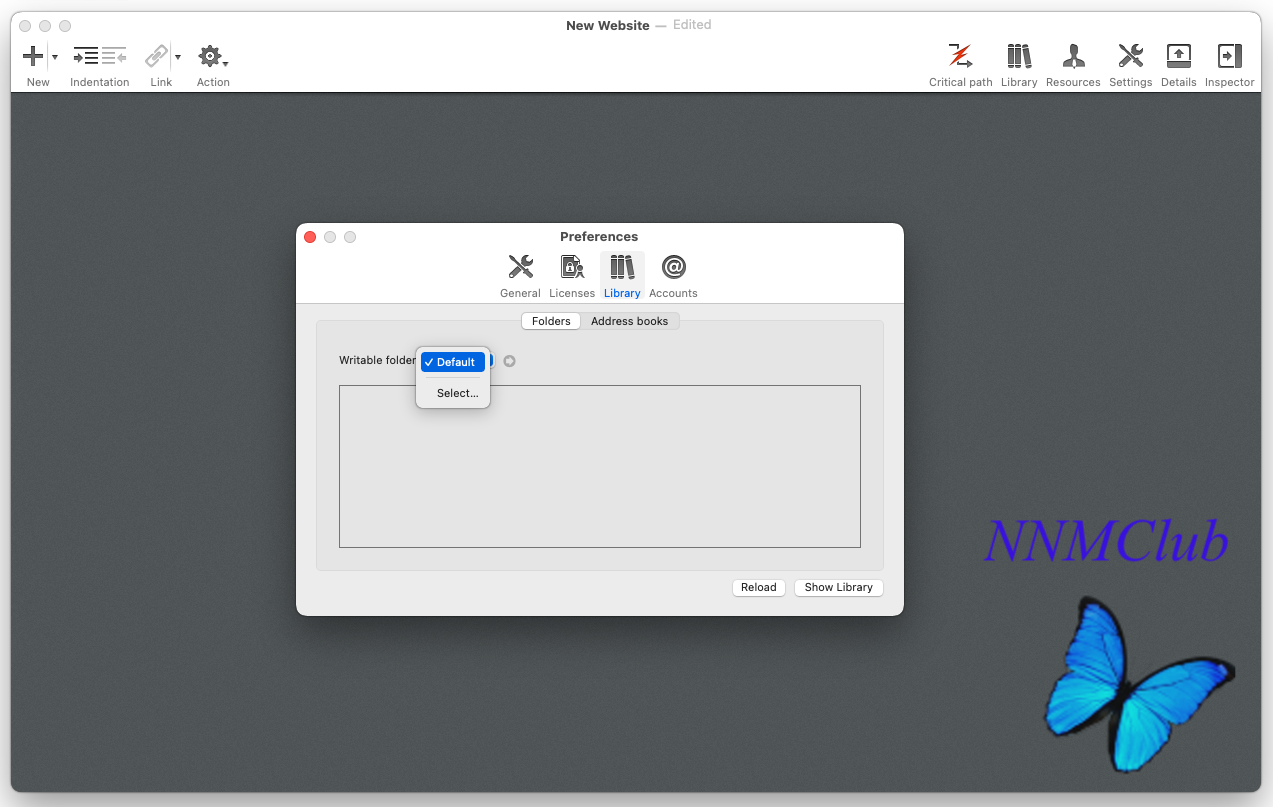1273x807 pixels.
Task: Click the Link chain icon
Action: (157, 56)
